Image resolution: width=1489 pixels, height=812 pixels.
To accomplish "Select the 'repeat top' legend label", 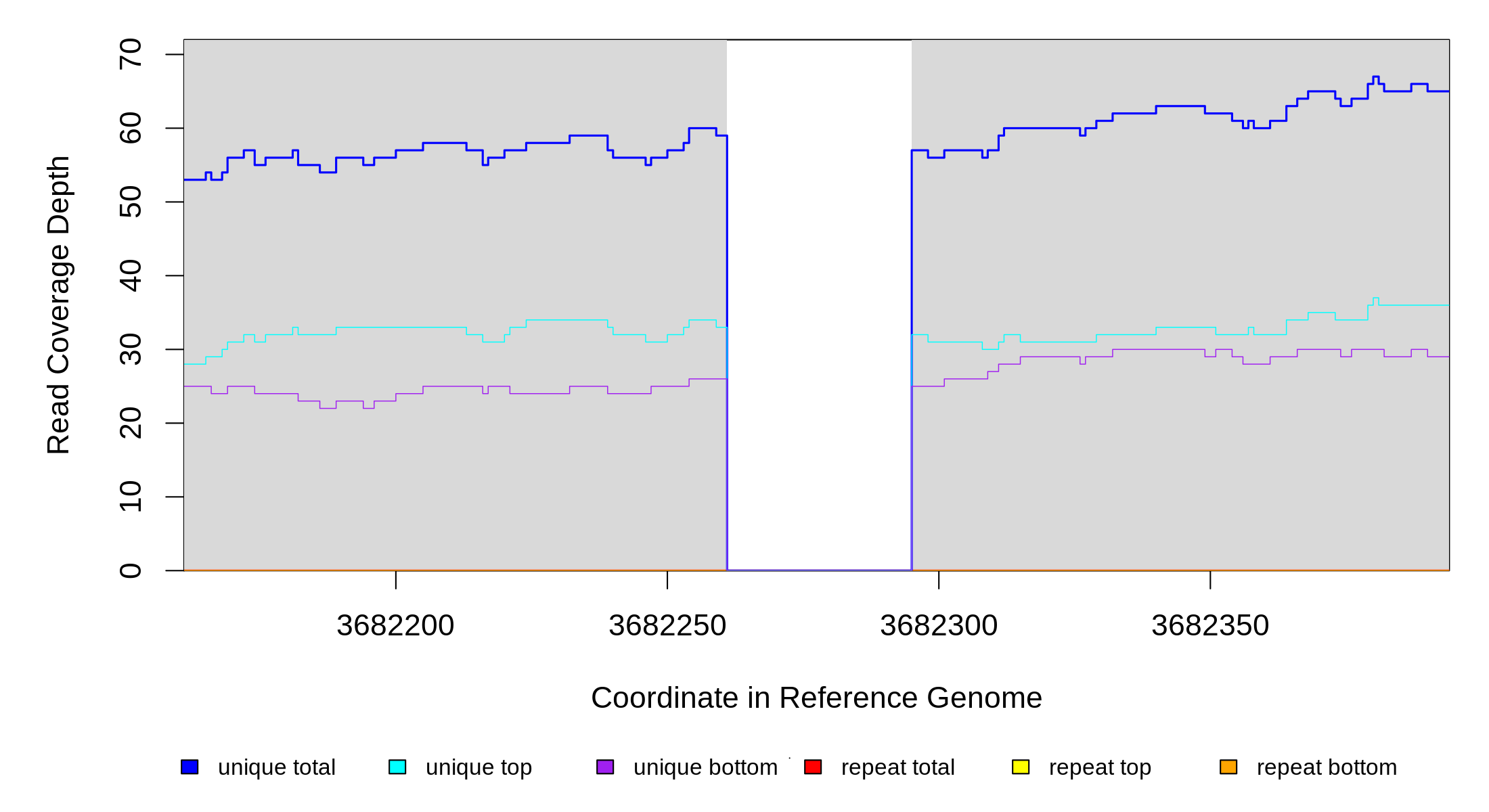I will coord(1100,767).
